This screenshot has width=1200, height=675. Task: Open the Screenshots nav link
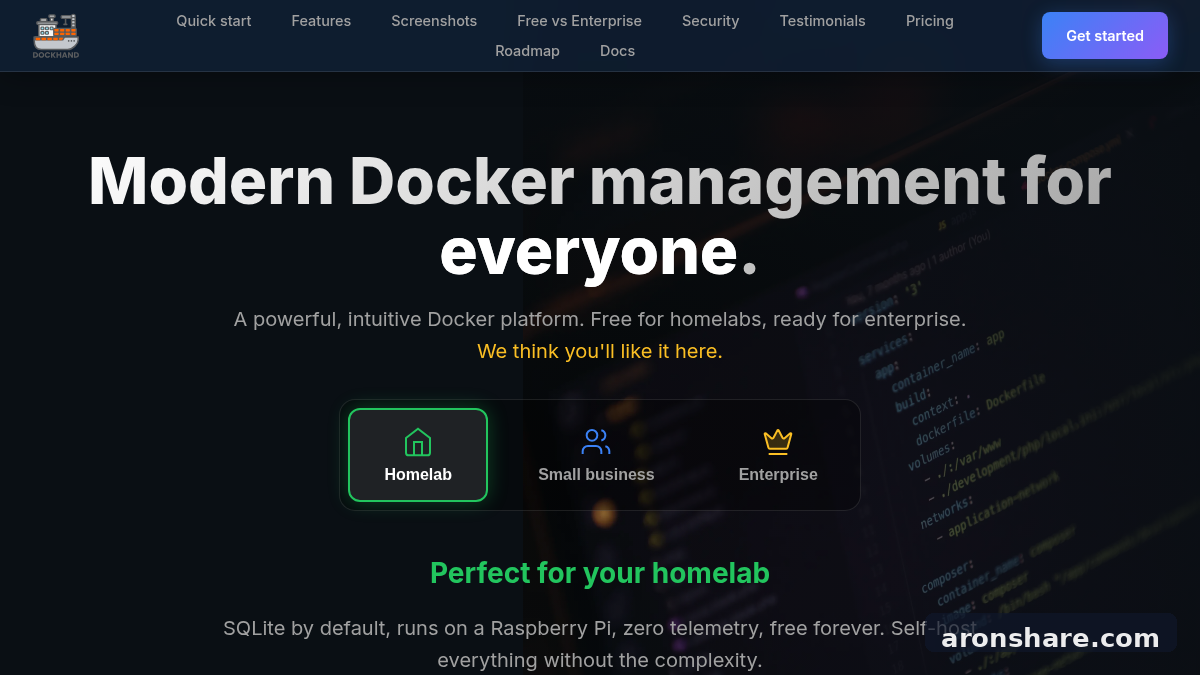pos(434,21)
